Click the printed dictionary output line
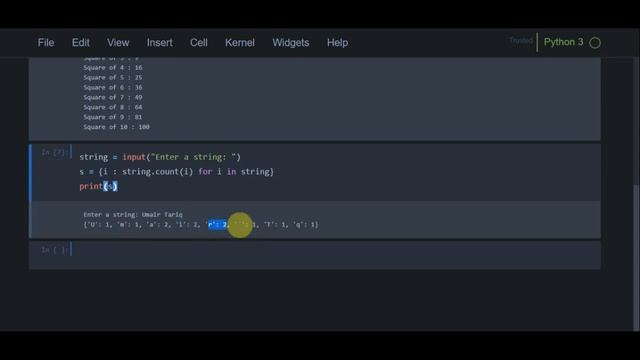This screenshot has width=640, height=360. 201,224
